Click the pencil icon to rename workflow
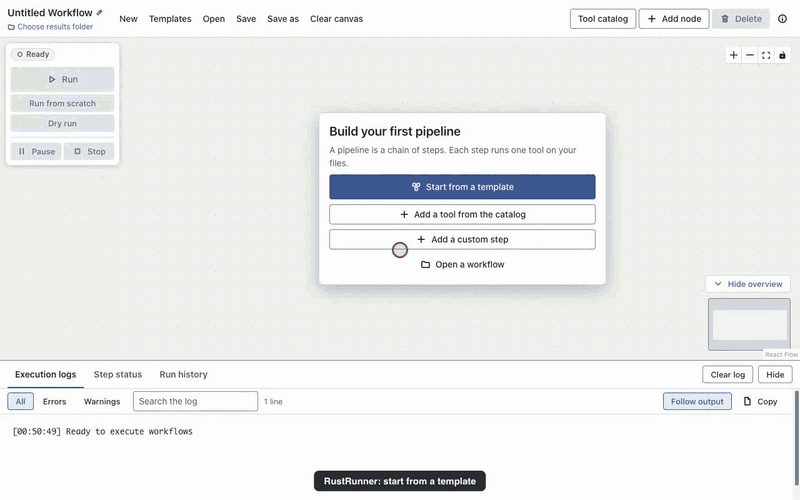The width and height of the screenshot is (800, 500). [99, 13]
